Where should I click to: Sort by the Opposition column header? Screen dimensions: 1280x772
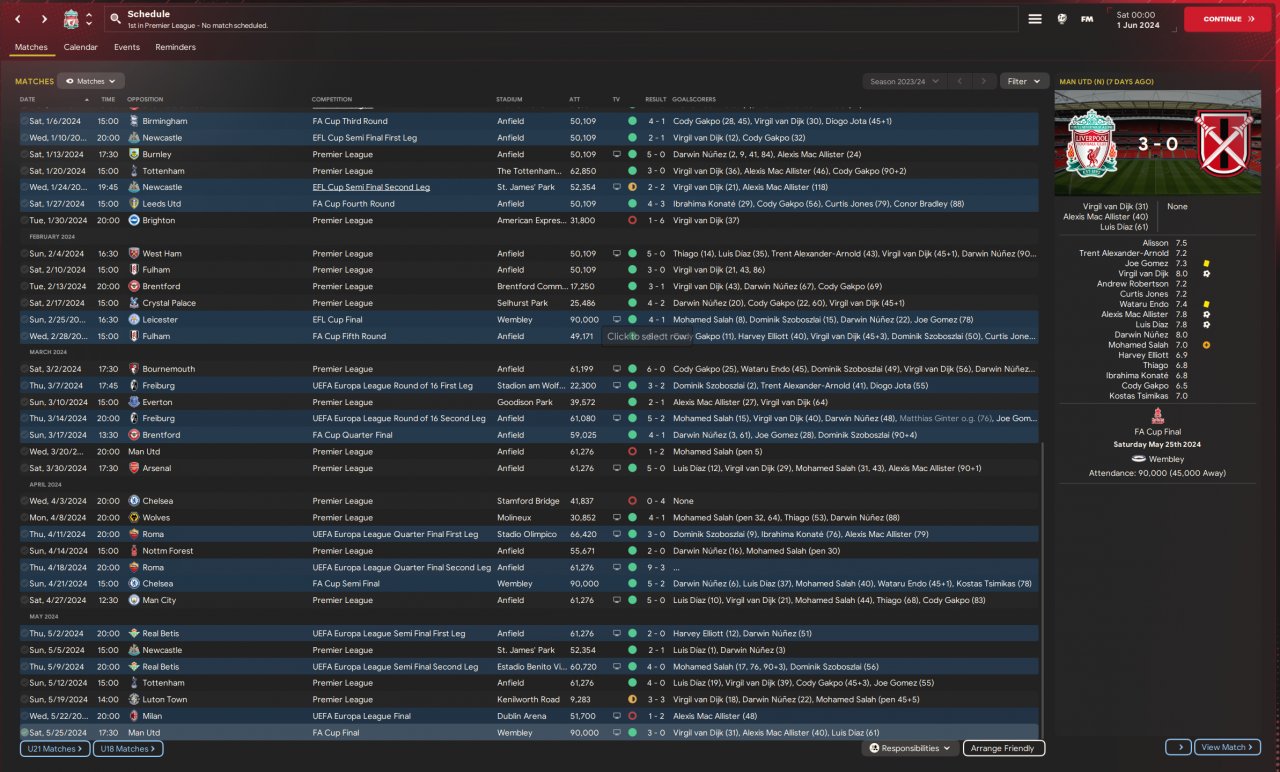click(145, 99)
